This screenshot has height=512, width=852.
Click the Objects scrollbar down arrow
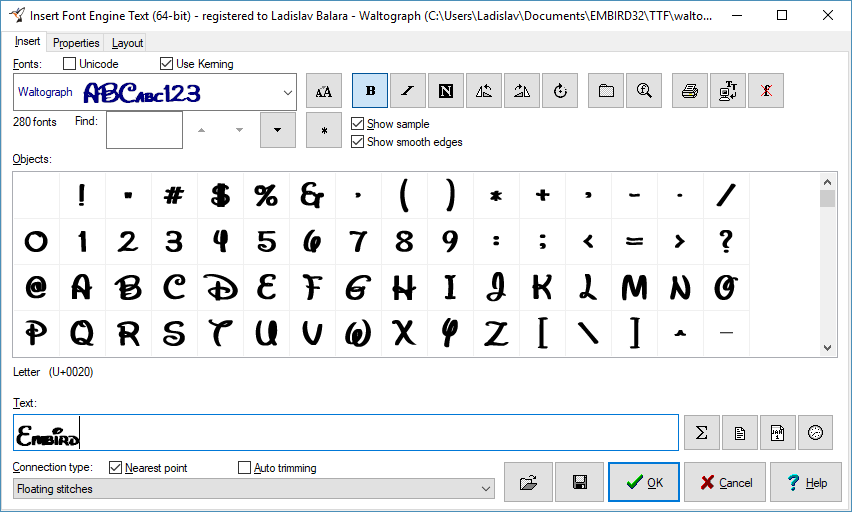point(828,348)
